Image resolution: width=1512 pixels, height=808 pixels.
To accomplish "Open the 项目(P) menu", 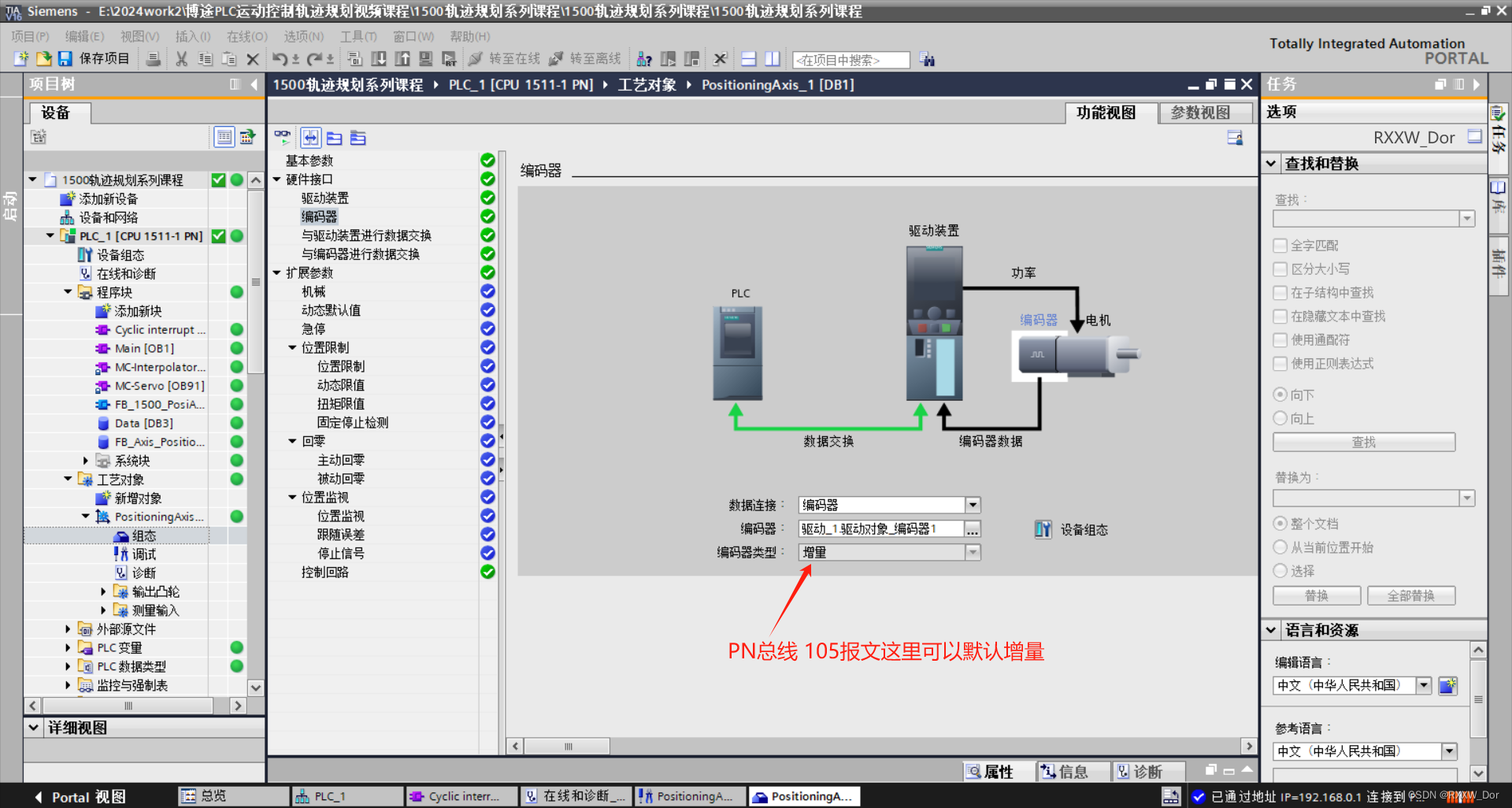I will pos(30,36).
